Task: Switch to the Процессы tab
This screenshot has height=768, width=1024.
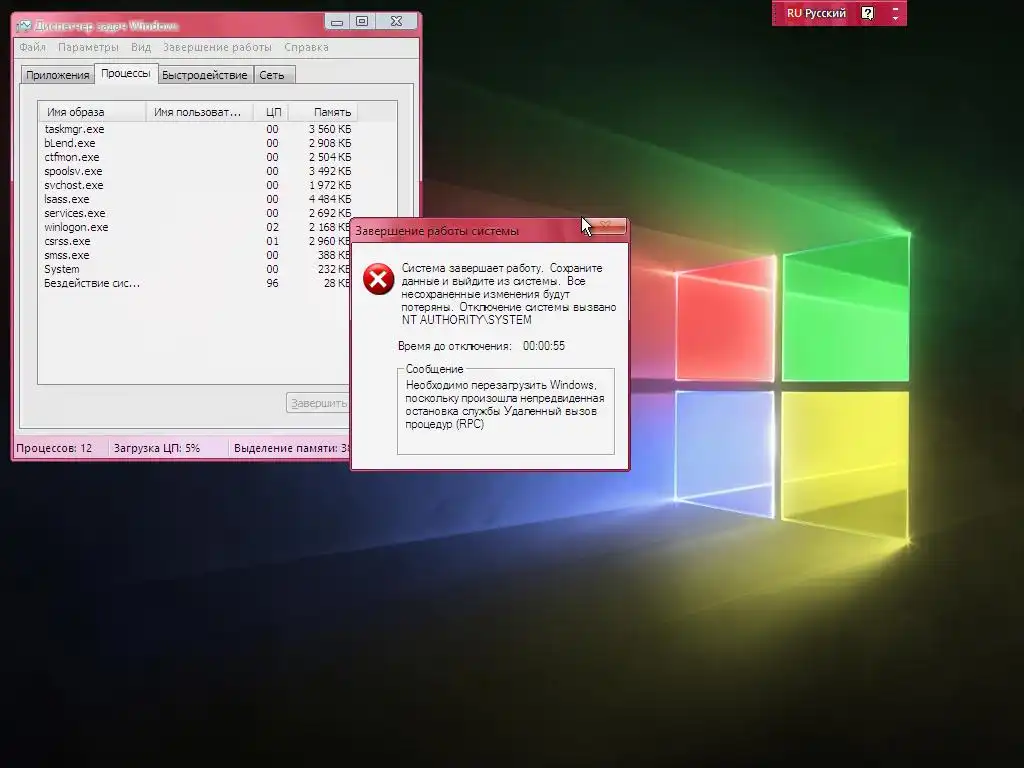Action: (125, 73)
